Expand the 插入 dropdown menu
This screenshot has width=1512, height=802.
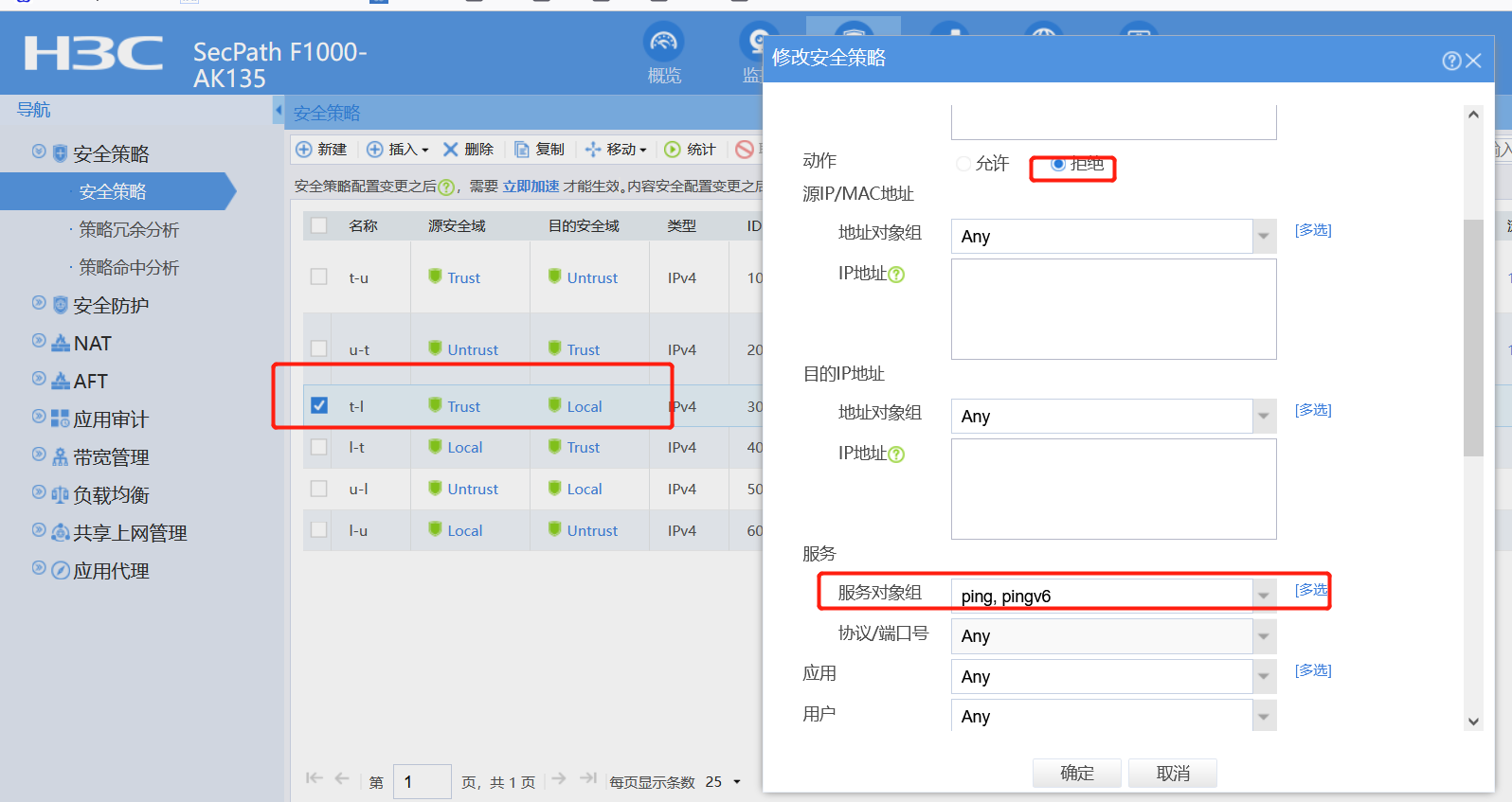click(424, 150)
